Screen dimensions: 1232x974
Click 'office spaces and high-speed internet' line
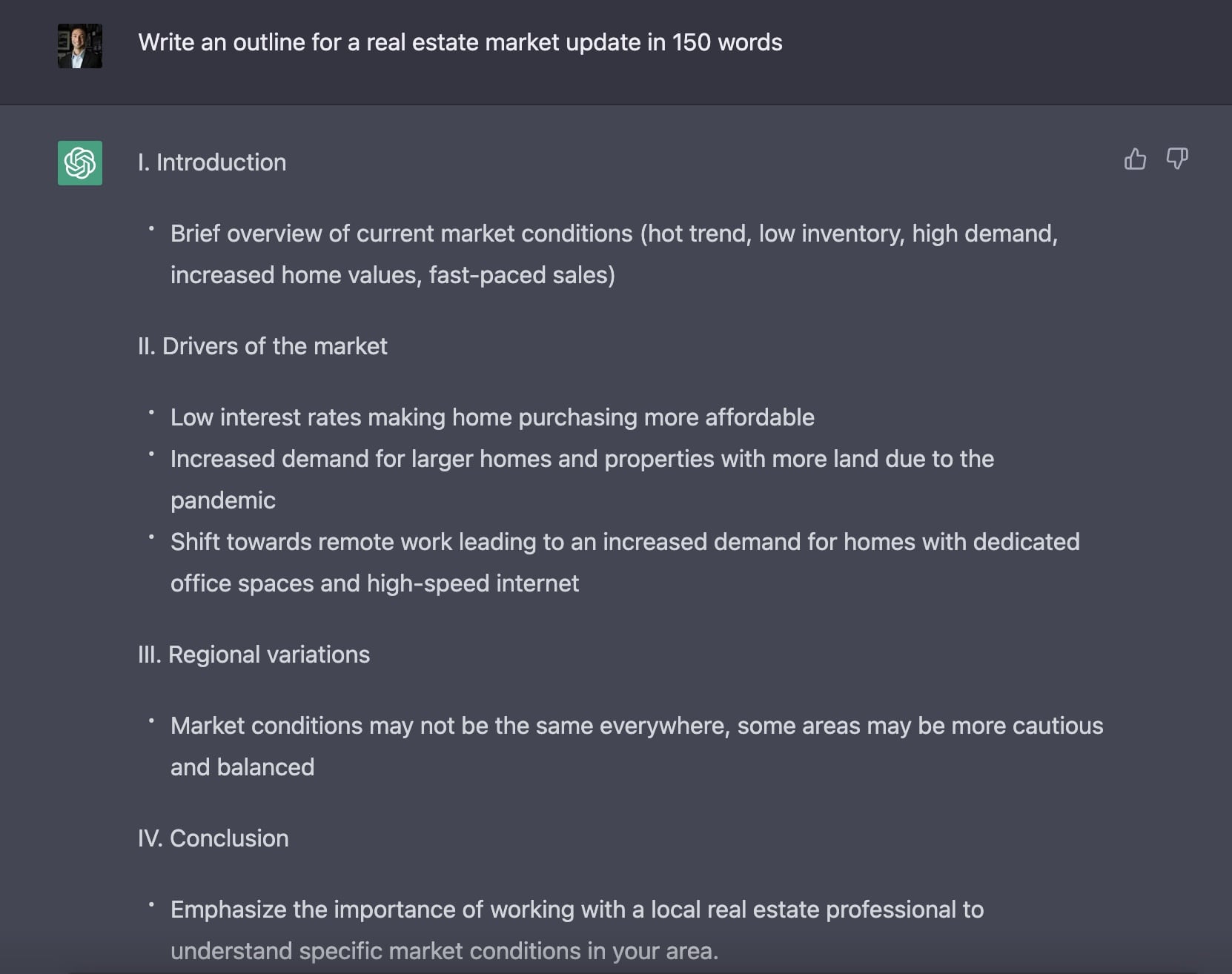tap(374, 583)
